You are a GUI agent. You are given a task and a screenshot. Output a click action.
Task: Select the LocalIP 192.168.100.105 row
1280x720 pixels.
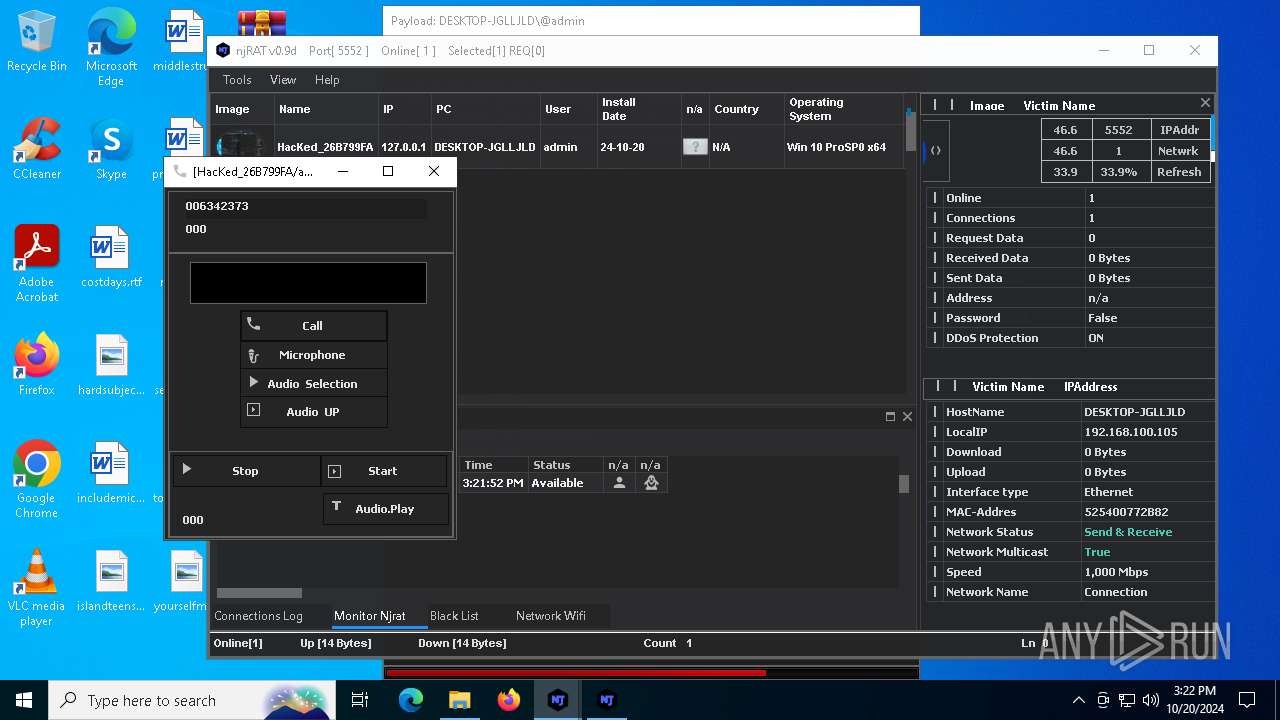tap(1070, 432)
